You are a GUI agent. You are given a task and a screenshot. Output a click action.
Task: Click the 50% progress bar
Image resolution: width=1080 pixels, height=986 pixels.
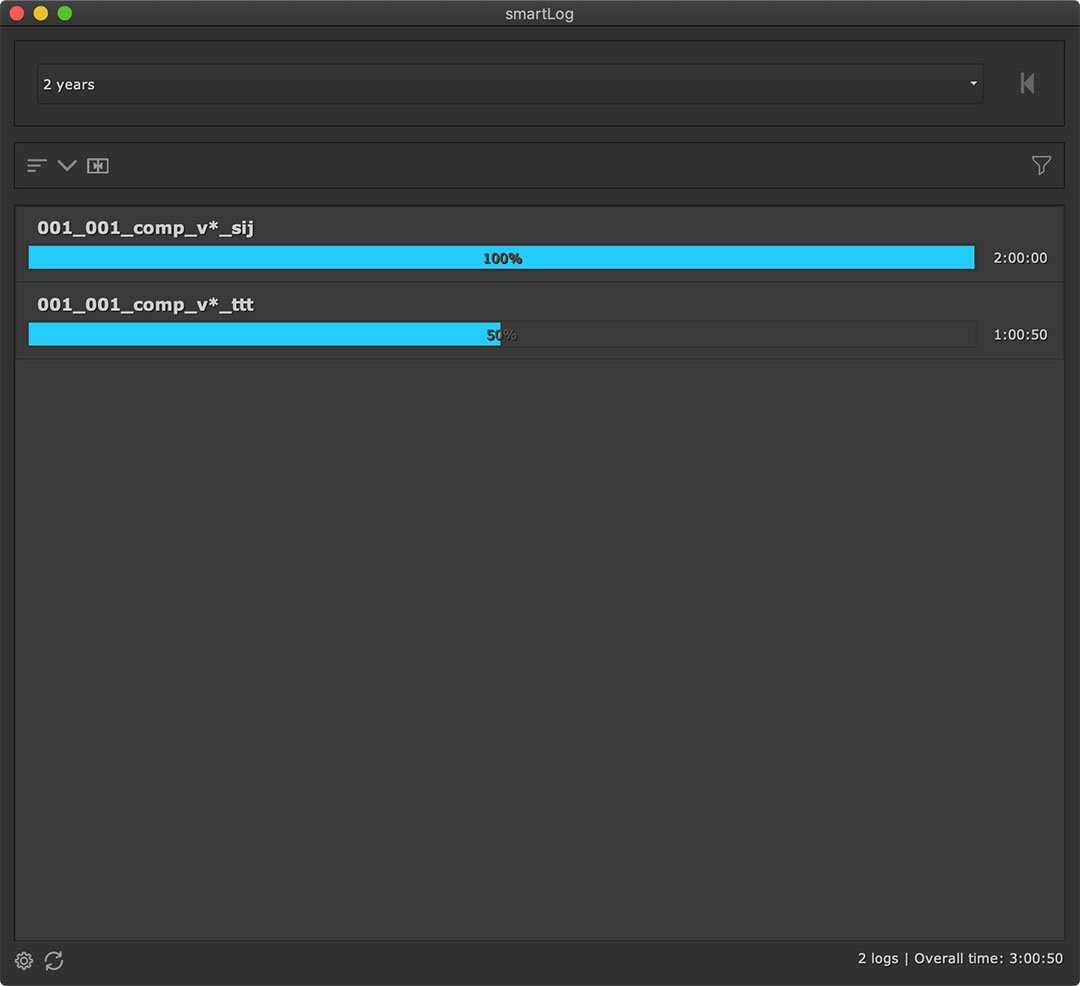pos(501,335)
